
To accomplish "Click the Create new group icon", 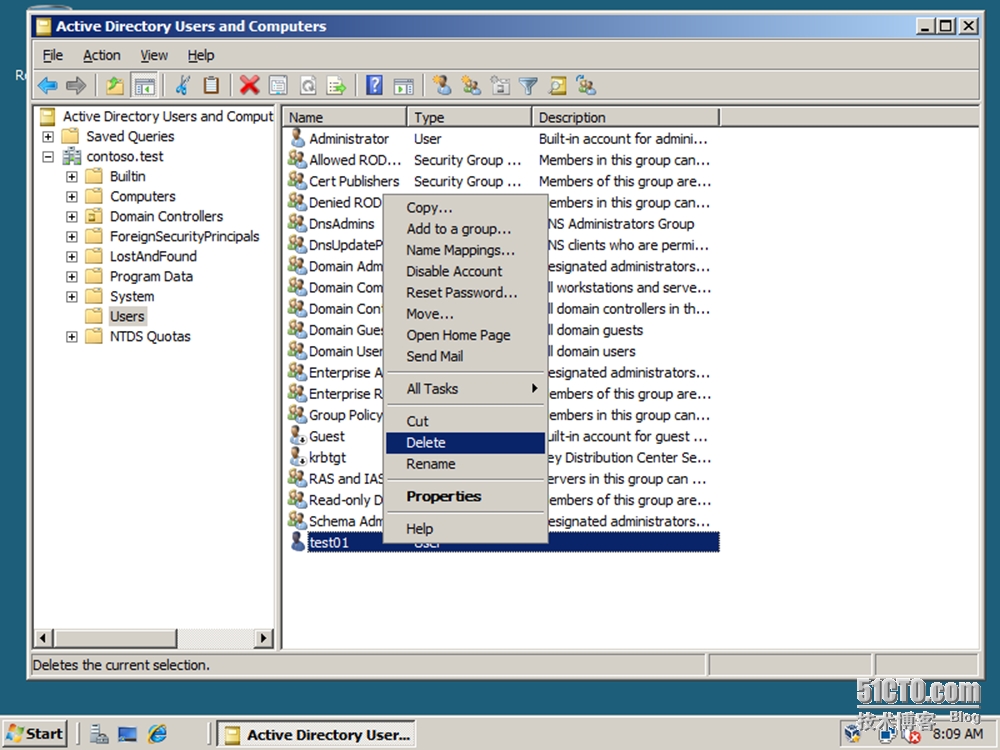I will pos(471,85).
